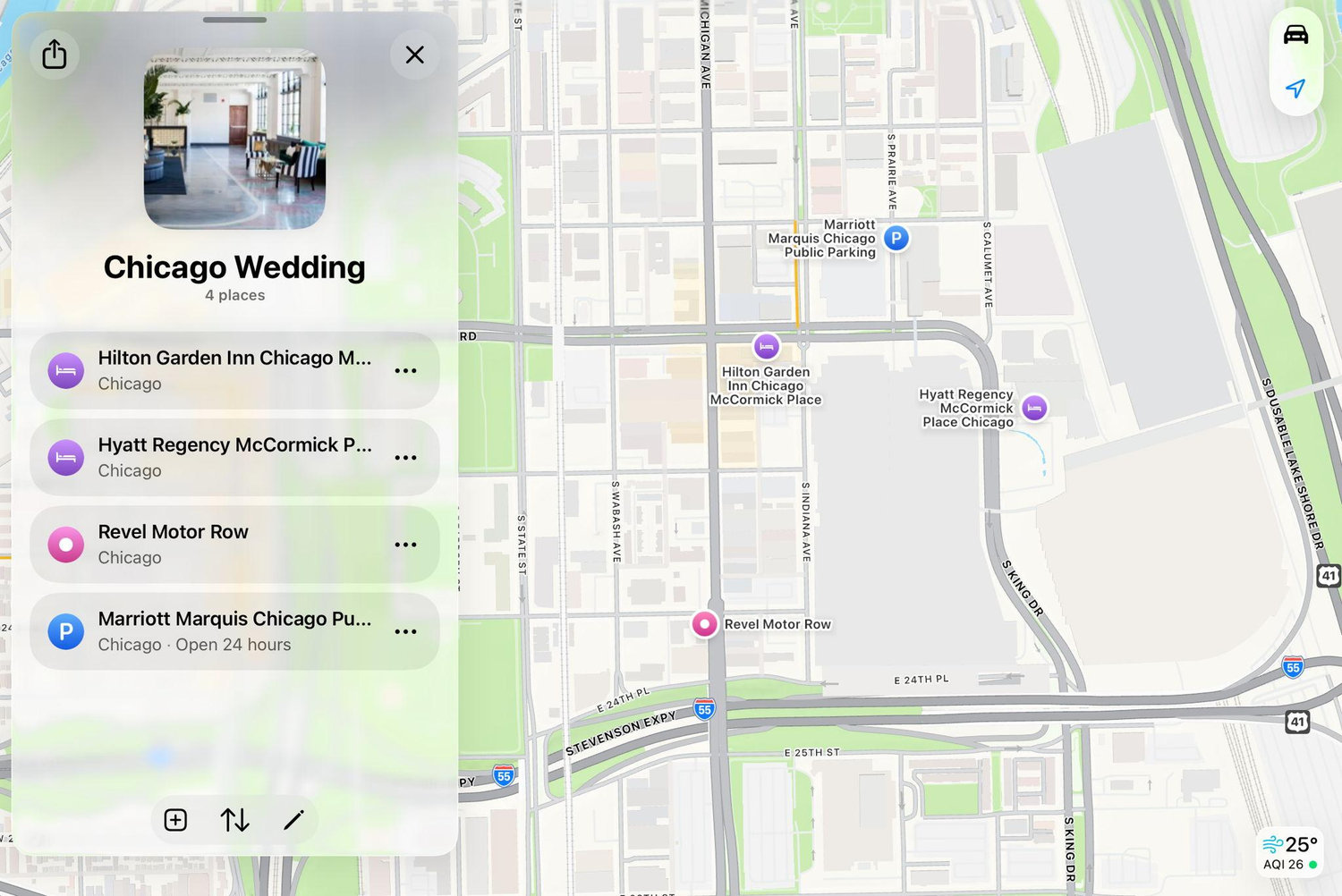Sort the guide places
The image size is (1342, 896).
click(234, 820)
